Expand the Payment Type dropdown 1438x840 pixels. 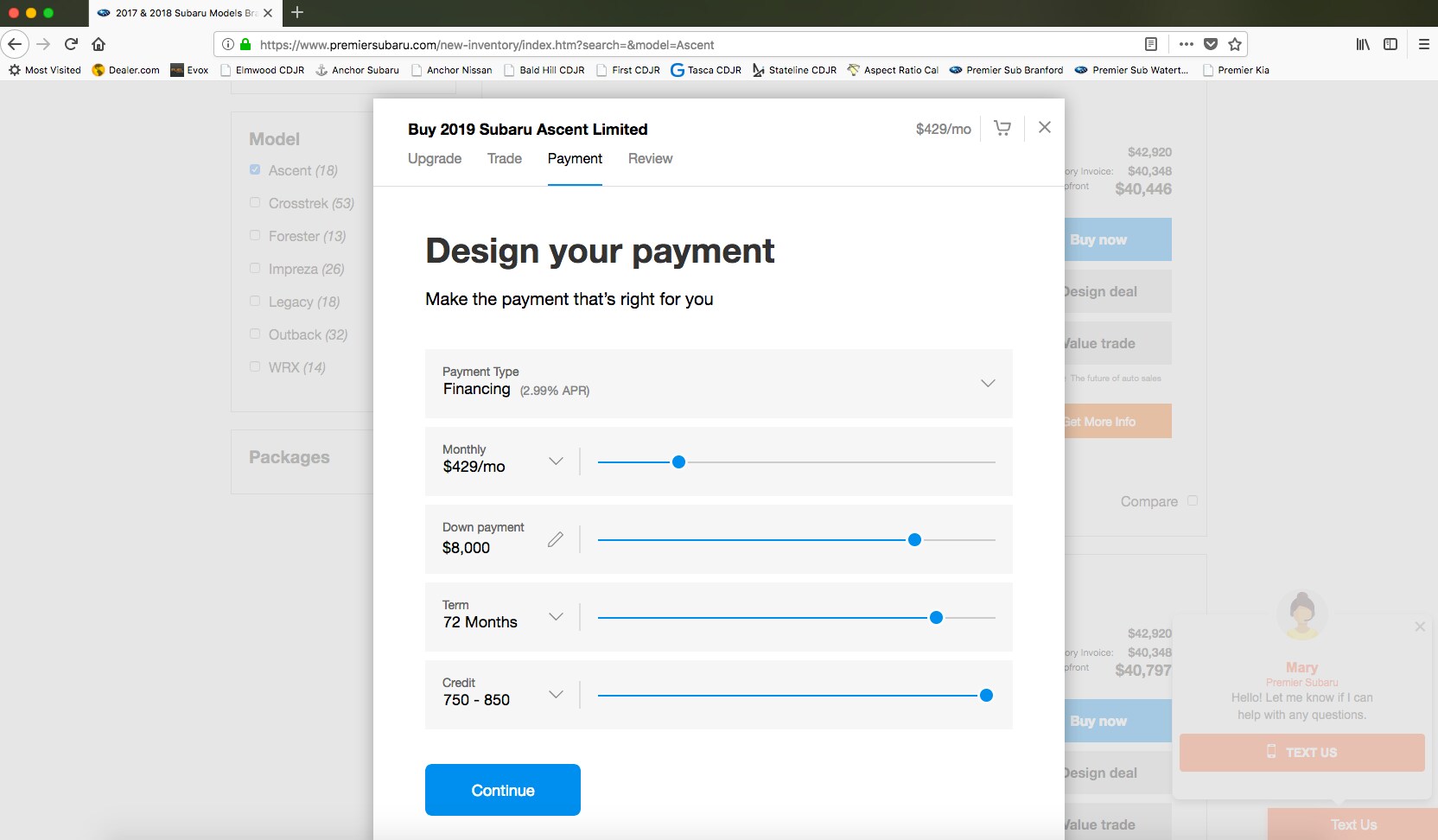pyautogui.click(x=988, y=383)
